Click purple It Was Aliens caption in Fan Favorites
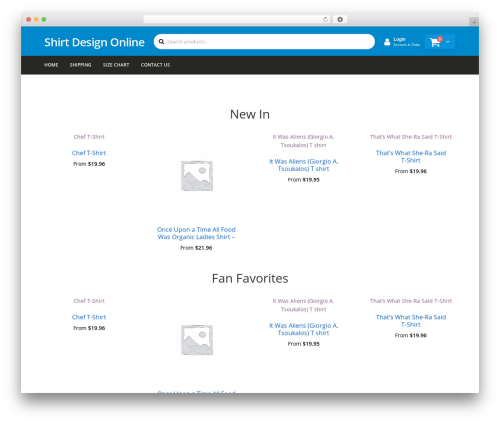Image resolution: width=500 pixels, height=423 pixels. tap(303, 305)
